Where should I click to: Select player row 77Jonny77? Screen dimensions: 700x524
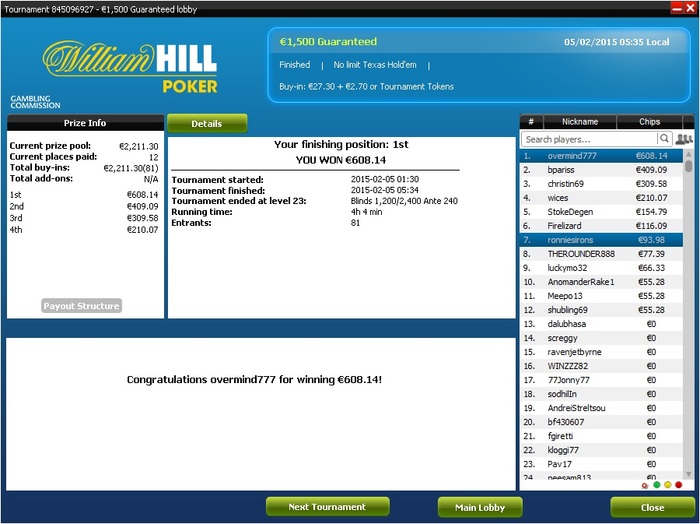point(601,380)
